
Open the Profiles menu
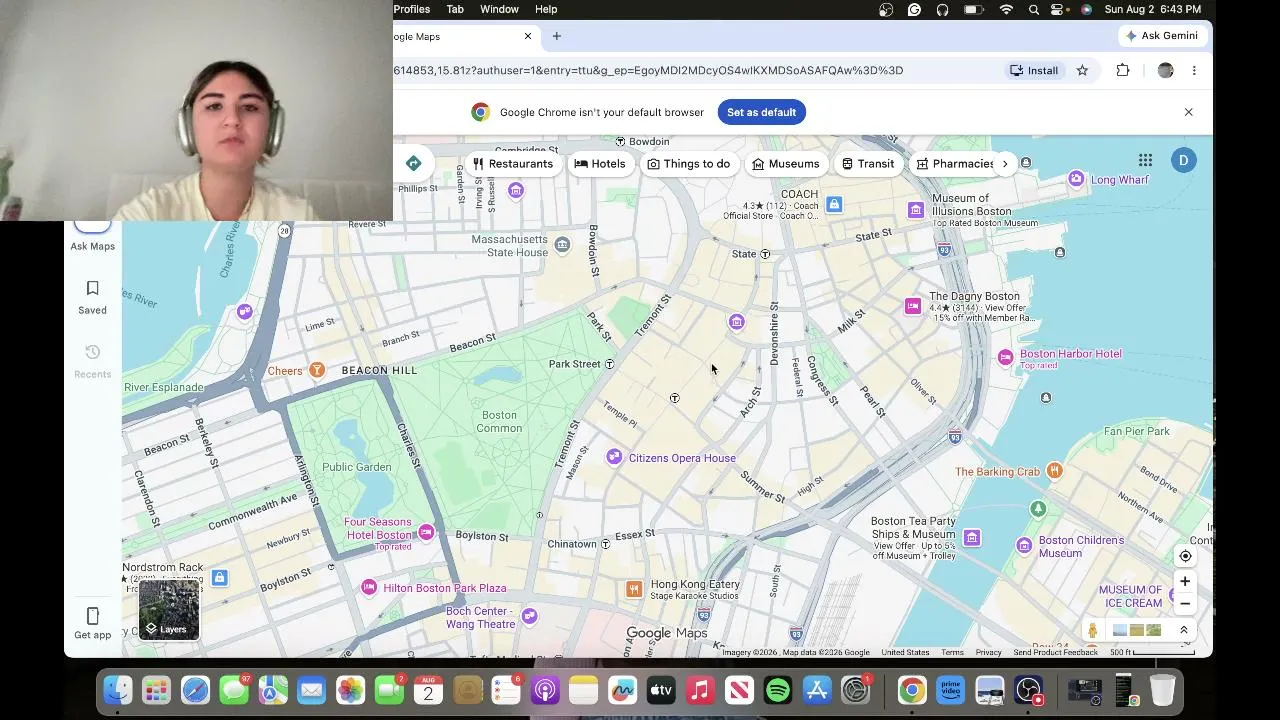[411, 9]
